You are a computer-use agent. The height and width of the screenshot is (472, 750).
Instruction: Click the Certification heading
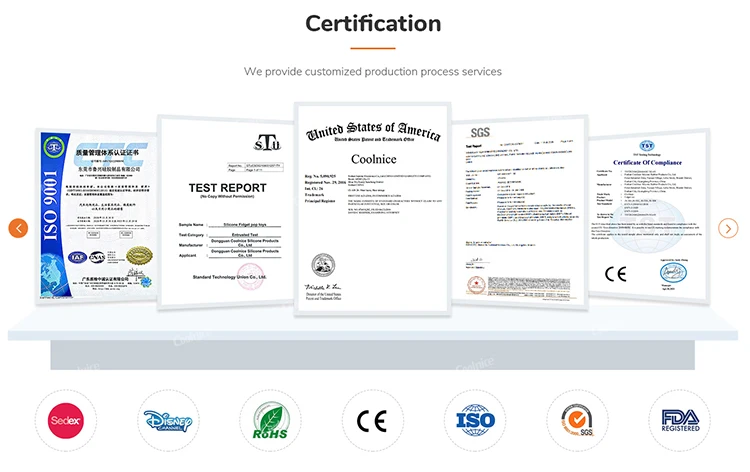373,23
